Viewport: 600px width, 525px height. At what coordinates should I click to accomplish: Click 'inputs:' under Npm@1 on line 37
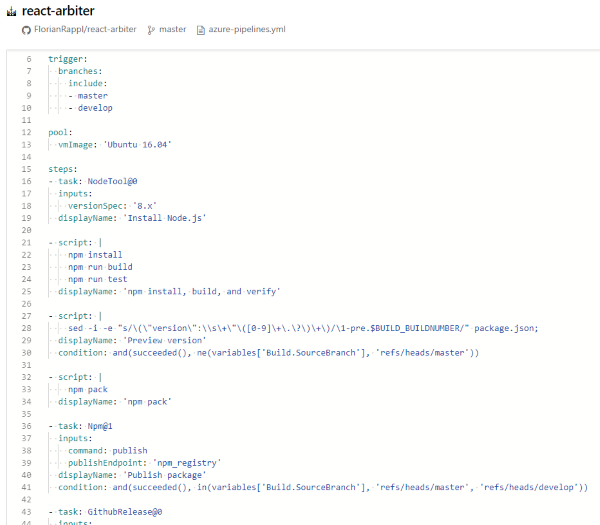pos(75,439)
